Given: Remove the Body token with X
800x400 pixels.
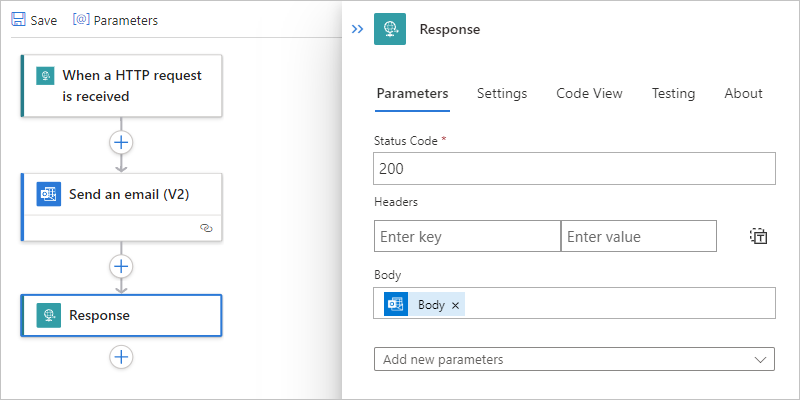Looking at the screenshot, I should (456, 305).
